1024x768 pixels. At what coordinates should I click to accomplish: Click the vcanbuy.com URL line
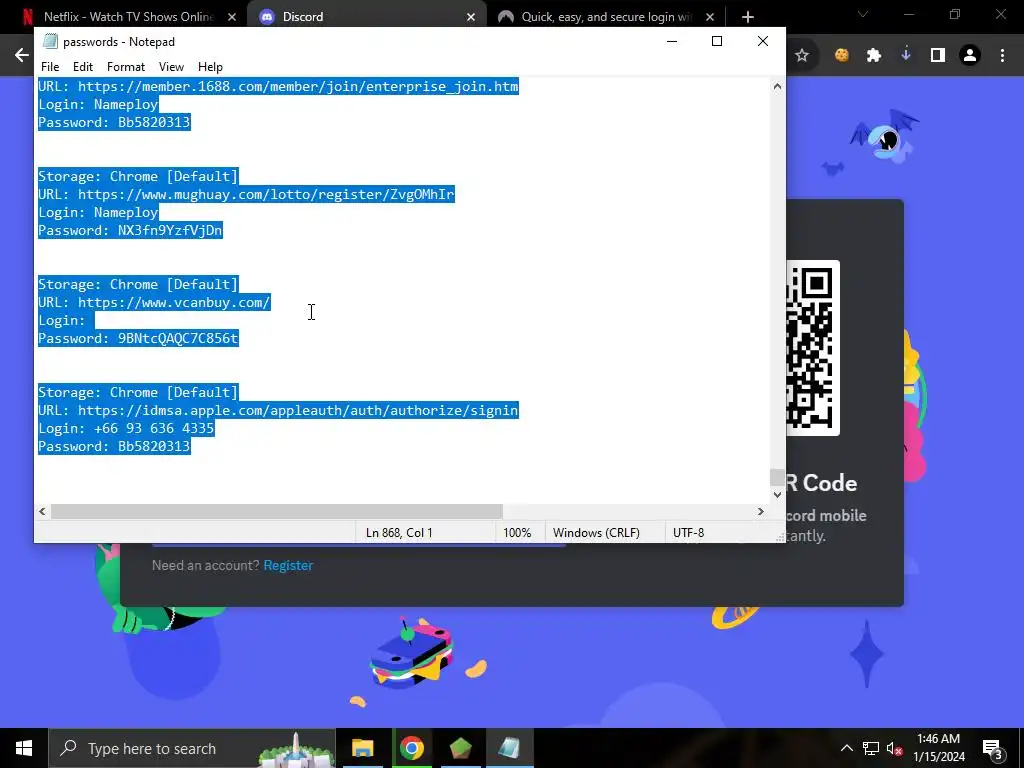154,302
